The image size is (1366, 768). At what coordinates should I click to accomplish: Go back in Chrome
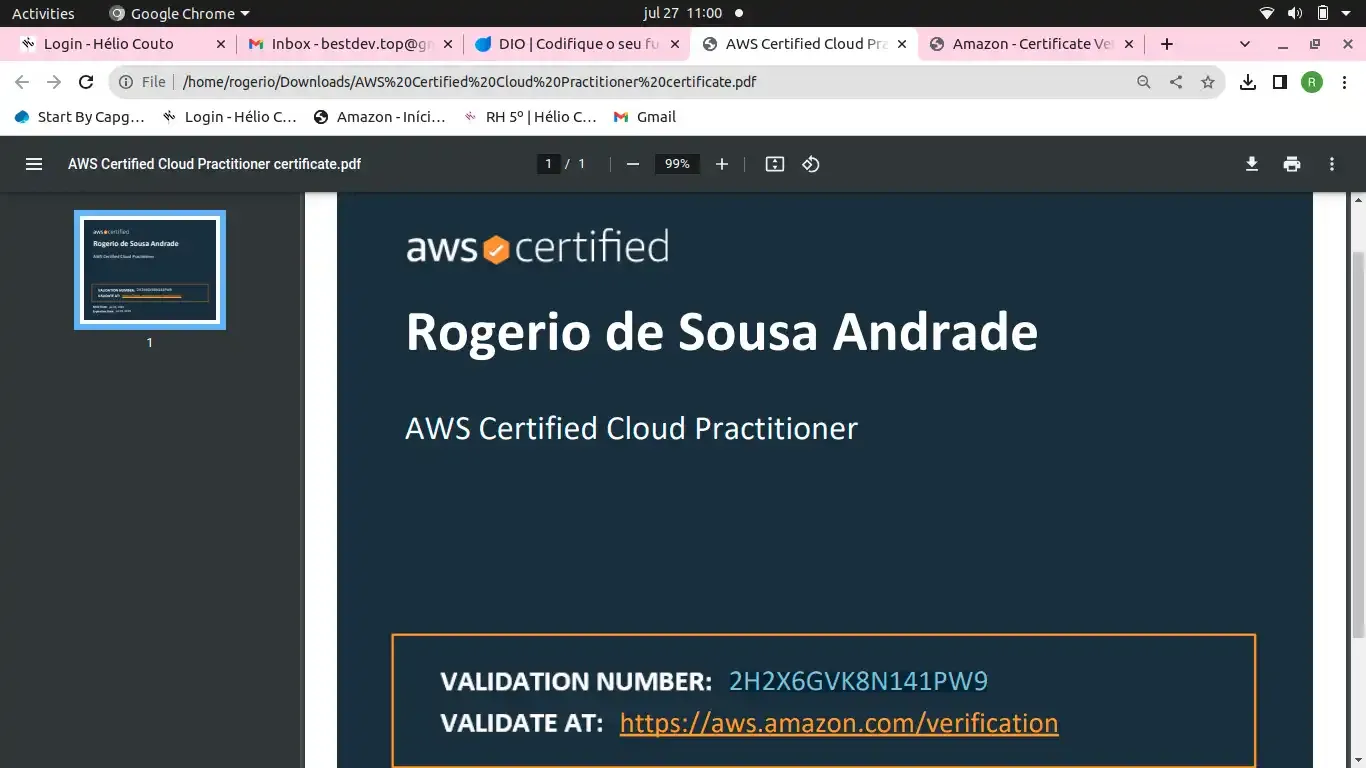(22, 82)
